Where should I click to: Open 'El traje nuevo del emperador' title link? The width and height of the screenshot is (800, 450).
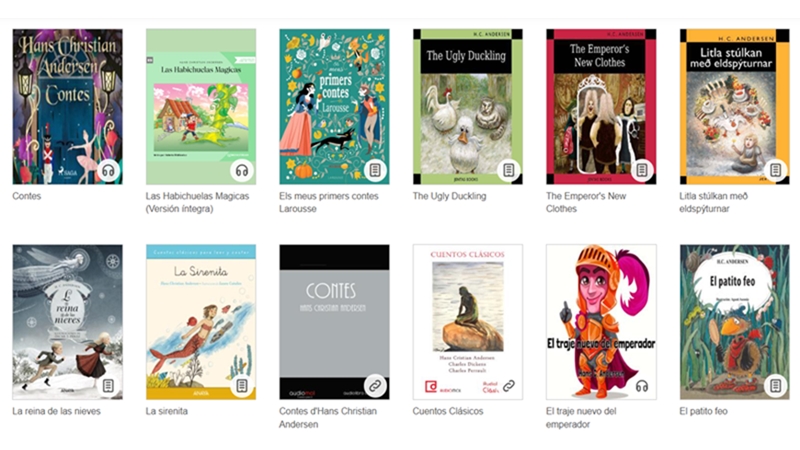pos(581,418)
